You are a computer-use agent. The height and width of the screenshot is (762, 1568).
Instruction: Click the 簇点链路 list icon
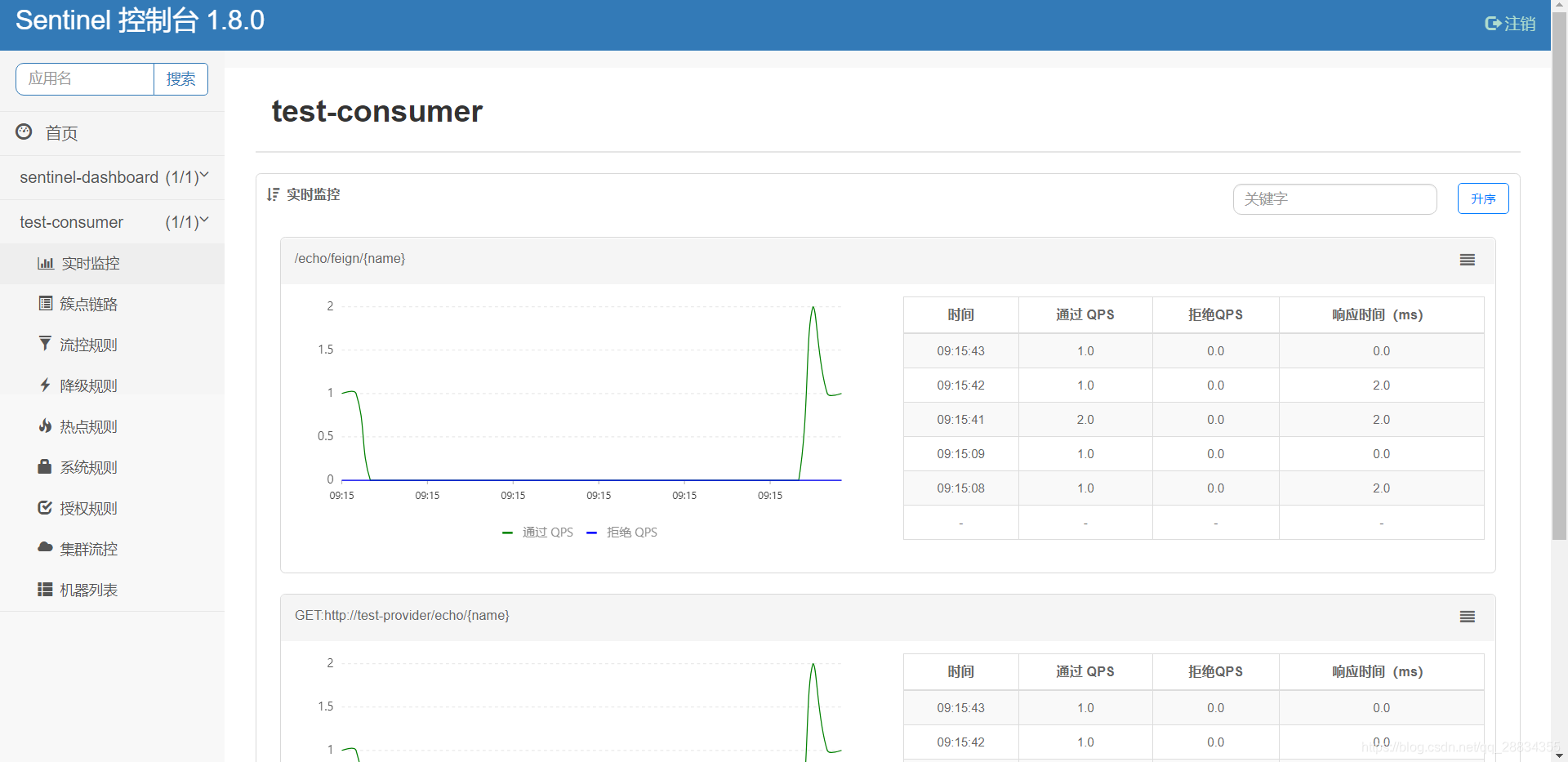coord(46,303)
